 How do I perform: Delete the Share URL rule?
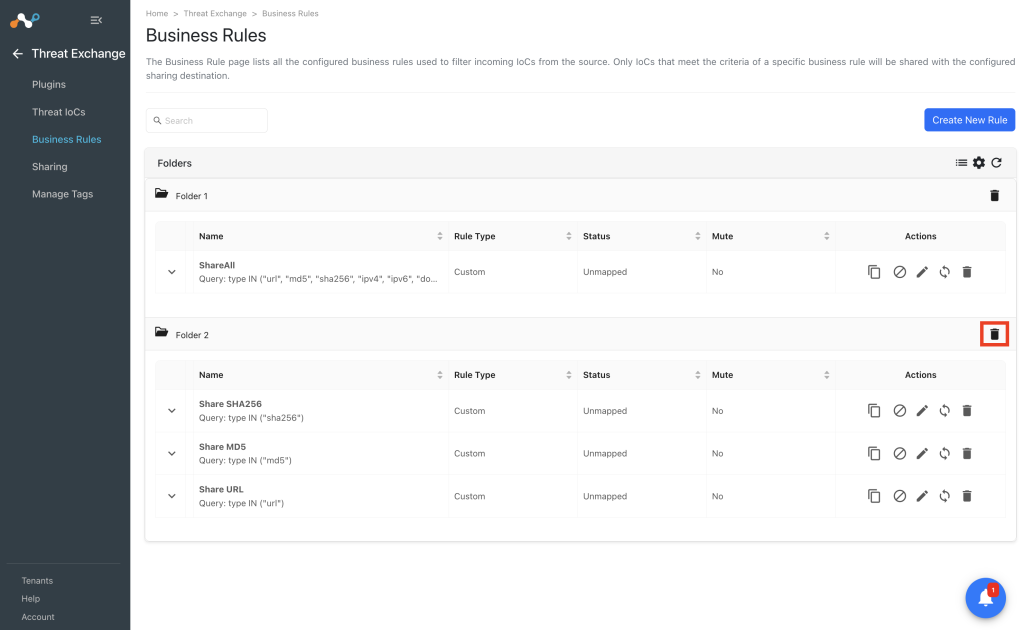coord(967,496)
